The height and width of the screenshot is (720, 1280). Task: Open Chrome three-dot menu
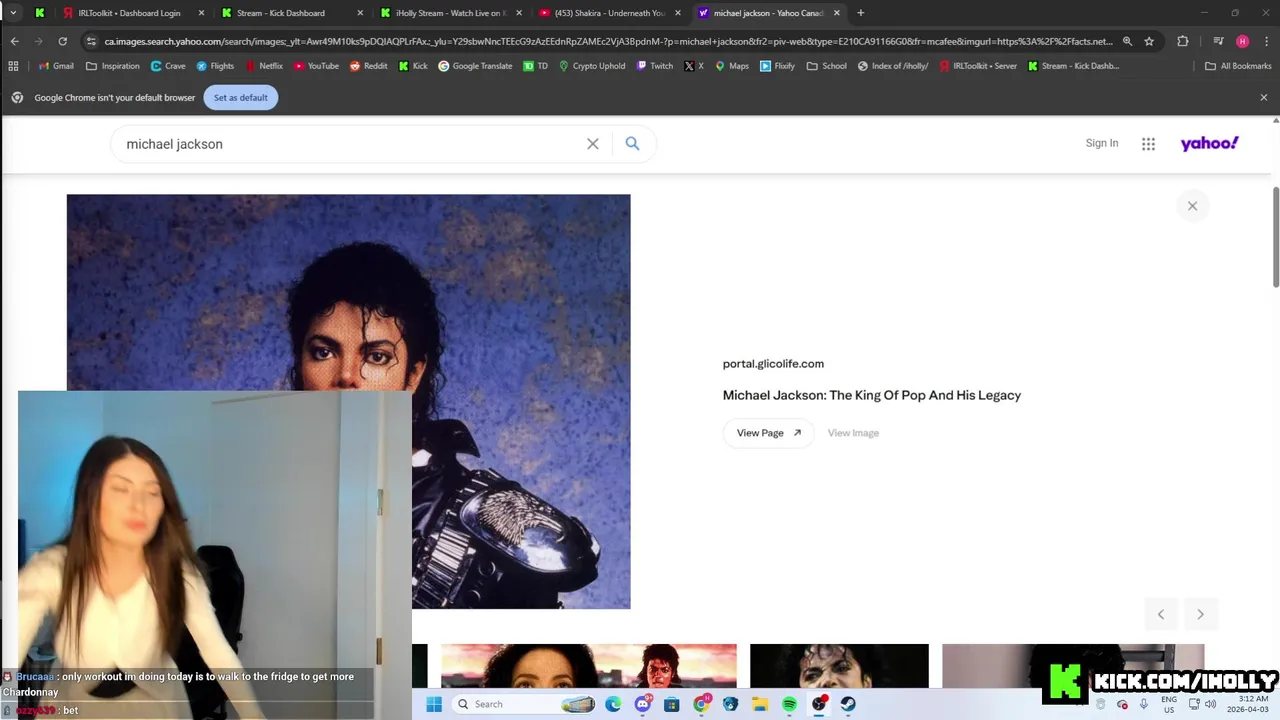1265,41
